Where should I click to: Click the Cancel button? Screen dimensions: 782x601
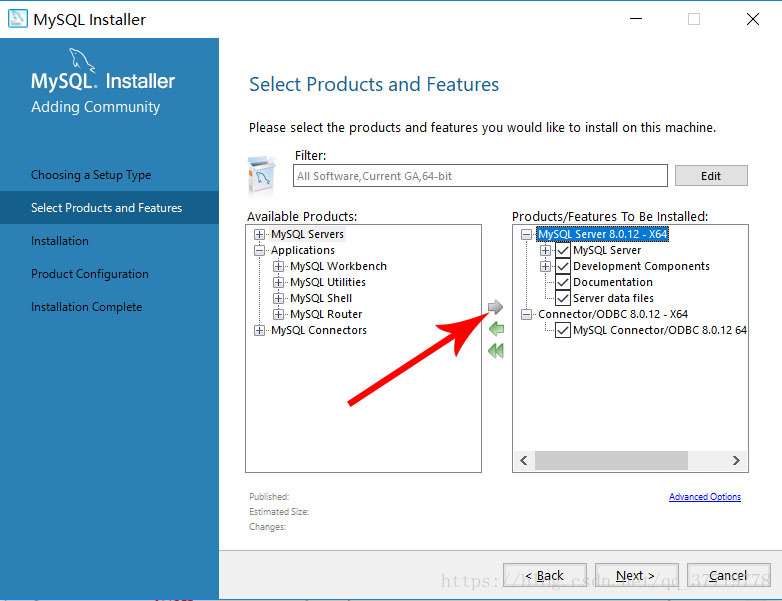[728, 575]
